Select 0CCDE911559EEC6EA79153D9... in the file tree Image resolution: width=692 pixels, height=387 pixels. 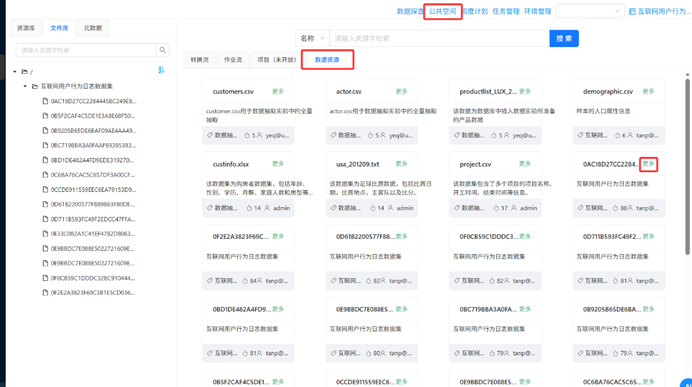[x=93, y=189]
